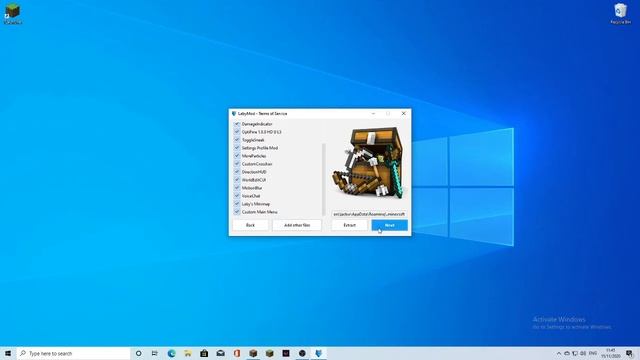Toggle the CustomCrosshair addon checkbox
The image size is (640, 360).
[x=237, y=164]
